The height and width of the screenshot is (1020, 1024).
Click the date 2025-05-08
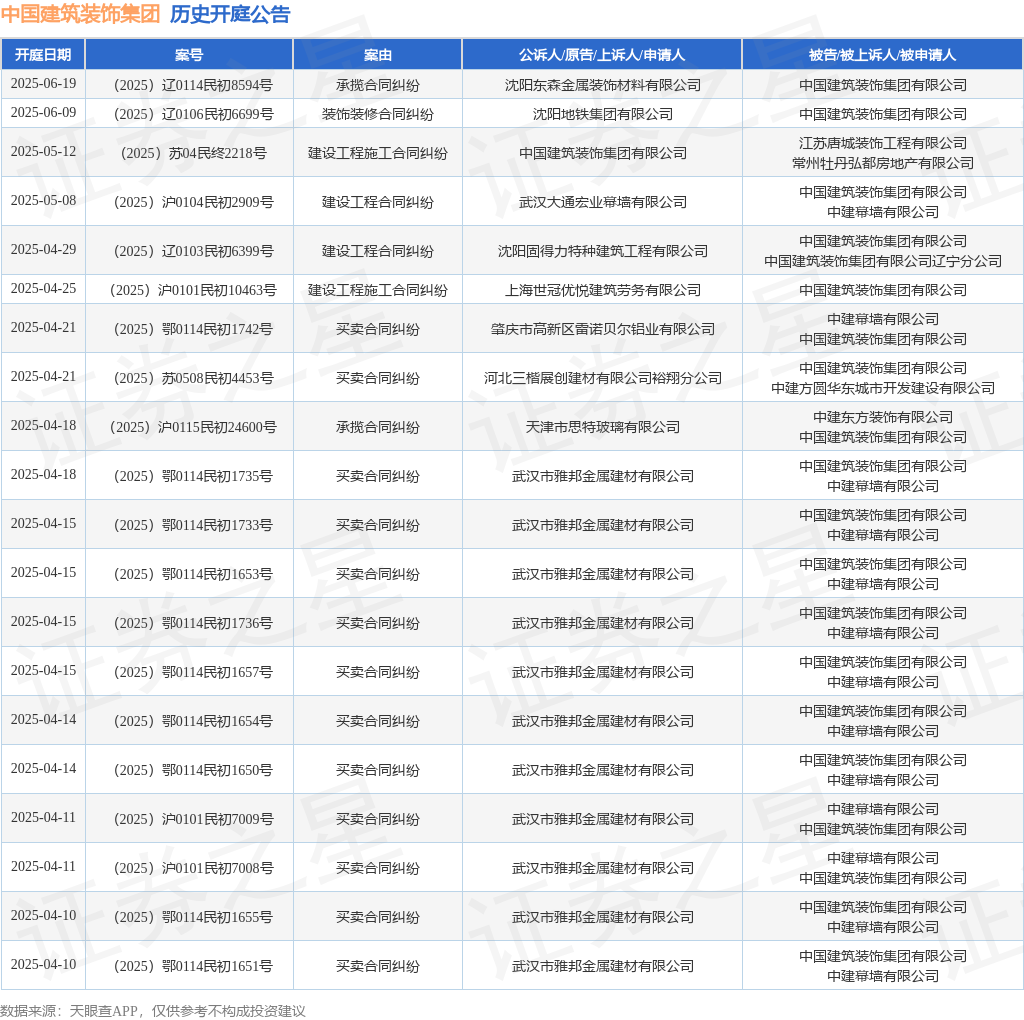pos(43,200)
